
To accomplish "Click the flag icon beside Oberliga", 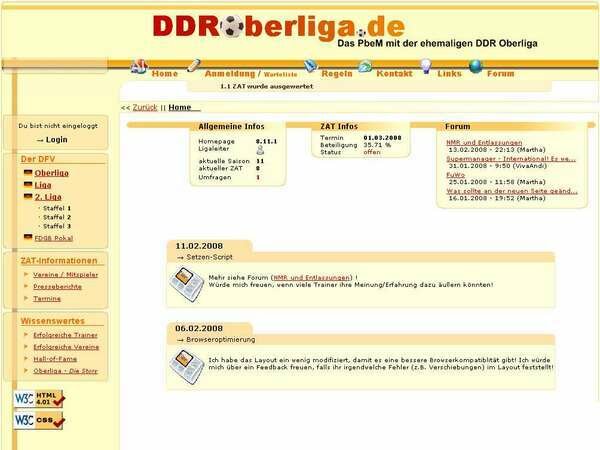I will 28,173.
